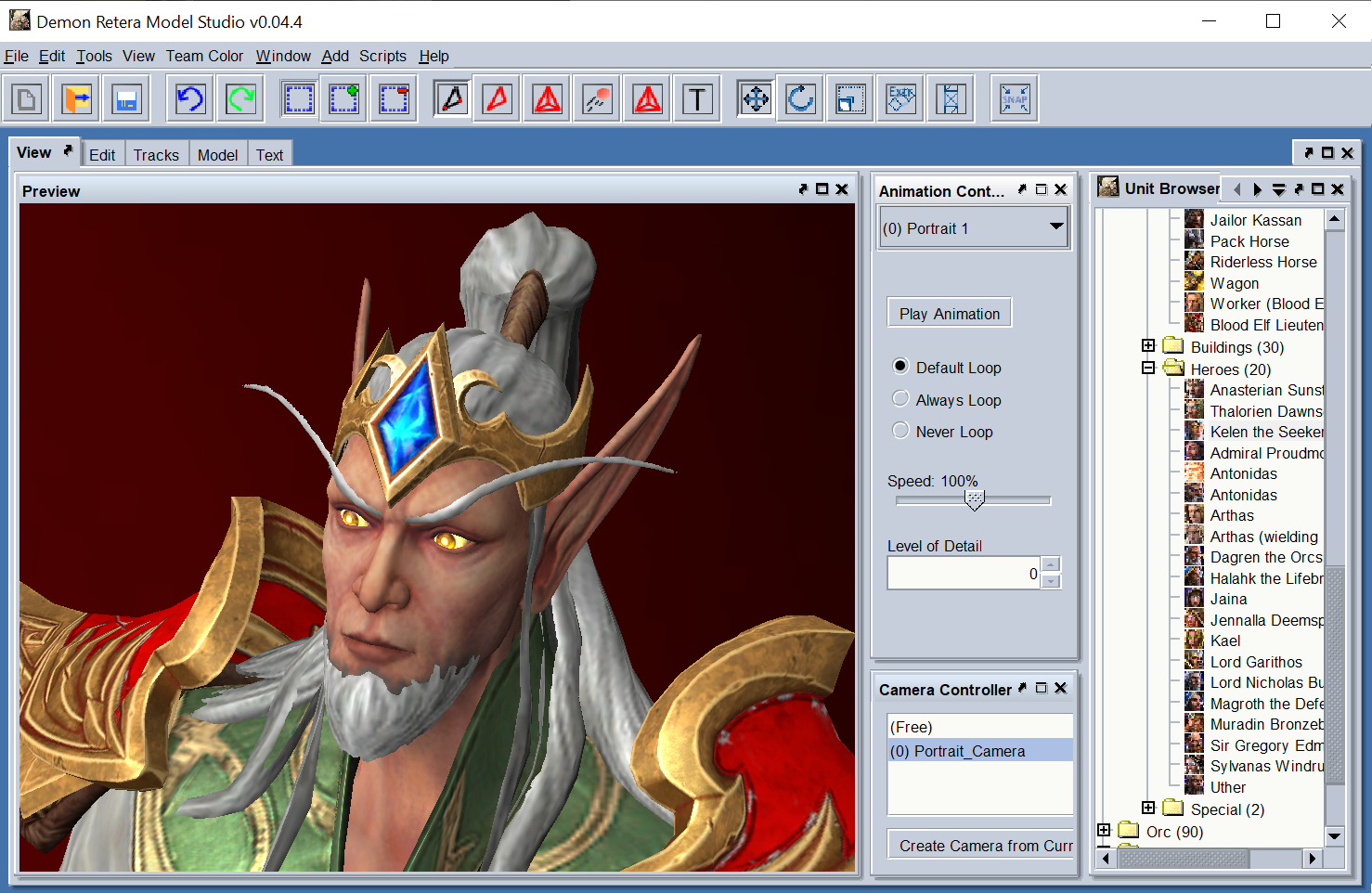Collapse the Heroes (20) folder
The width and height of the screenshot is (1372, 893).
point(1148,369)
